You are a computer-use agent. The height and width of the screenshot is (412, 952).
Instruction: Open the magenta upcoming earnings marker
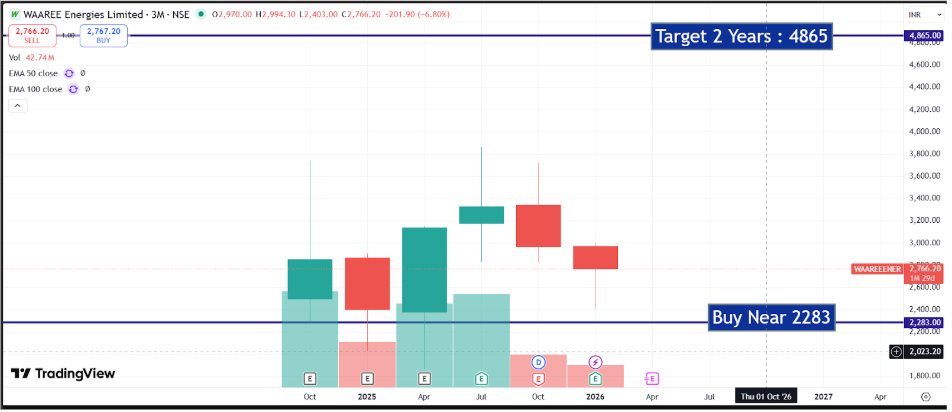(651, 379)
